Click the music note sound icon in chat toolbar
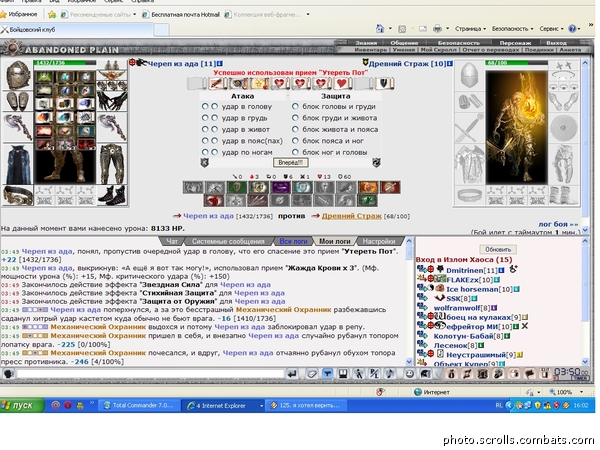The image size is (600, 450). coord(390,374)
